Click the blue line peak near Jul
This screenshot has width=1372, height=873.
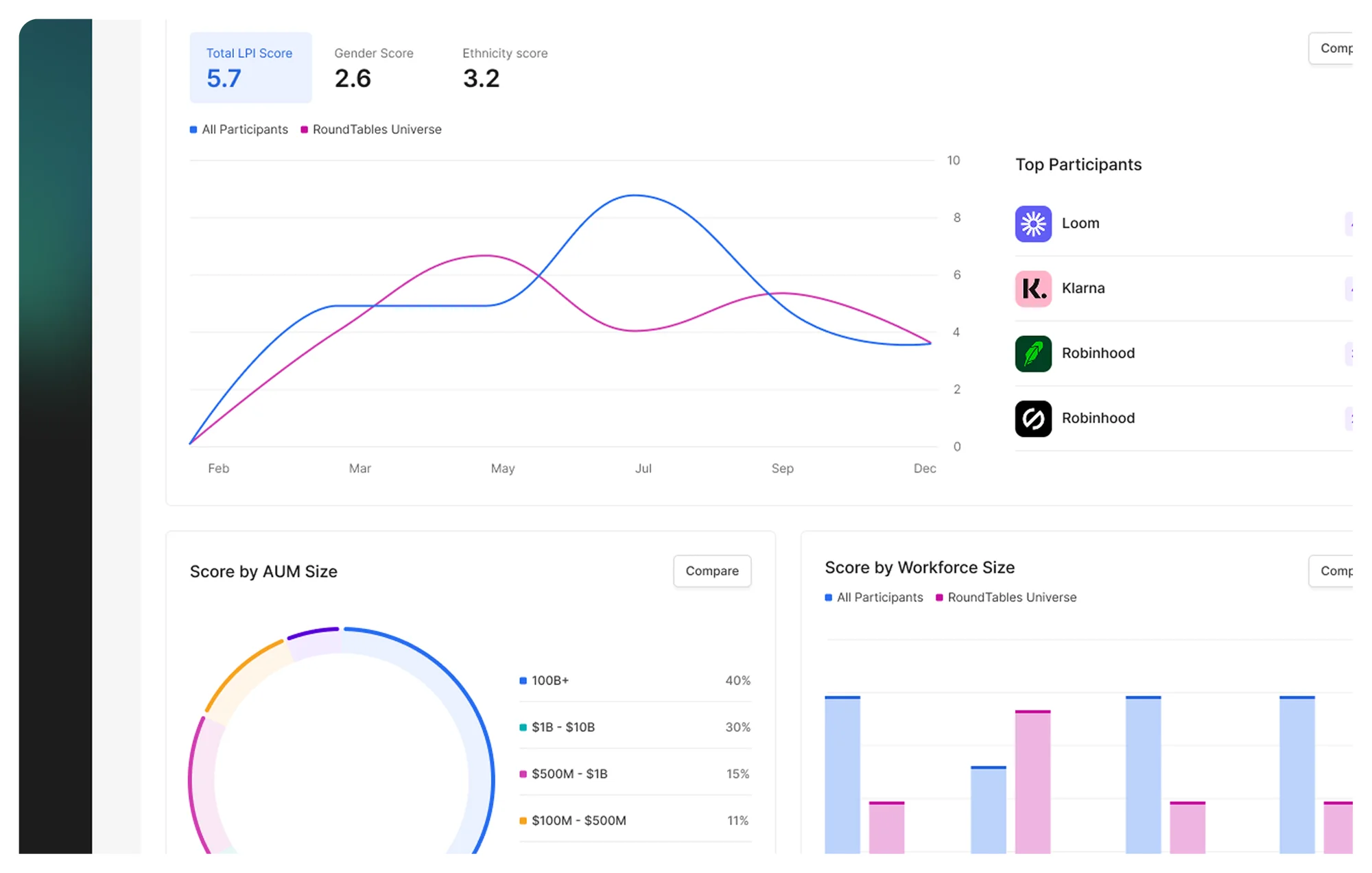pyautogui.click(x=635, y=196)
